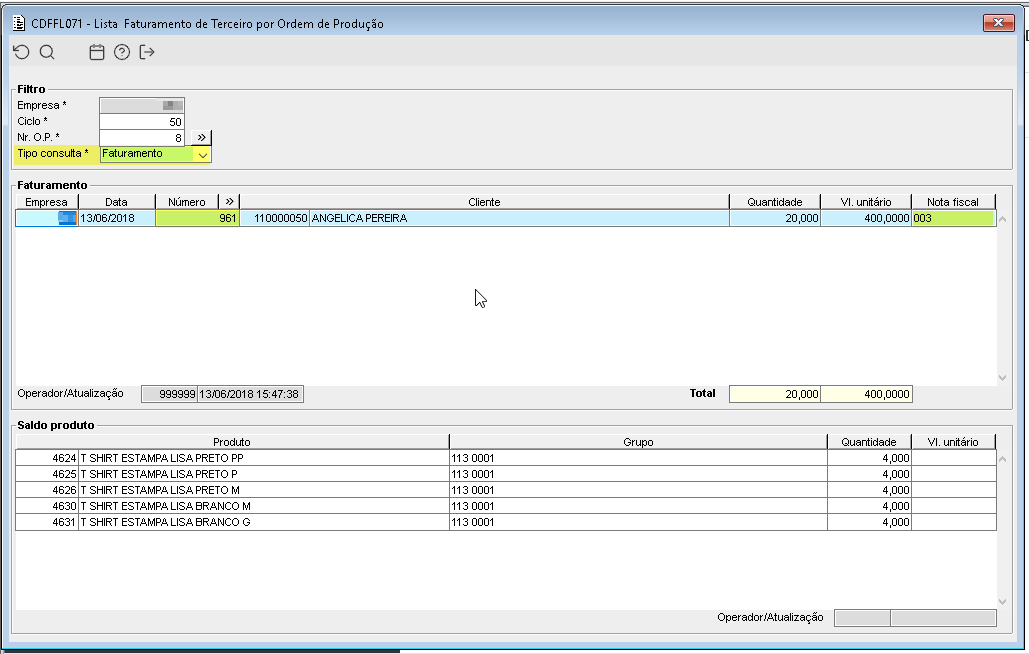Click Vl. unitário header in Saldo produto
Viewport: 1029px width, 654px height.
pyautogui.click(x=953, y=442)
